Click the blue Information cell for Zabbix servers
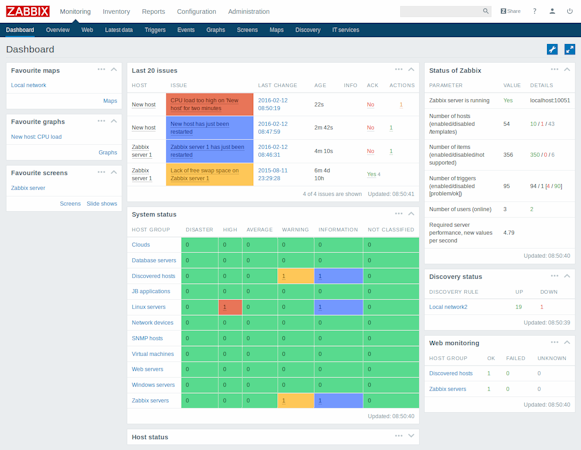This screenshot has width=581, height=450. coord(338,401)
